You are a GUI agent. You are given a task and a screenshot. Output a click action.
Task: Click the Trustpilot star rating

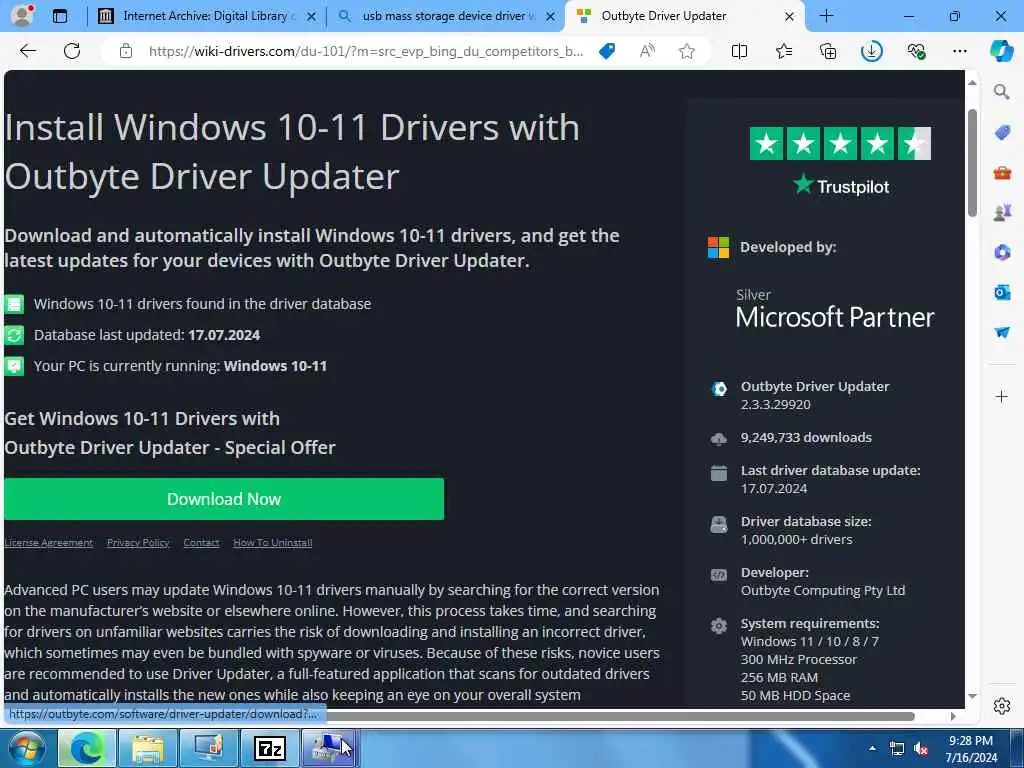coord(840,144)
